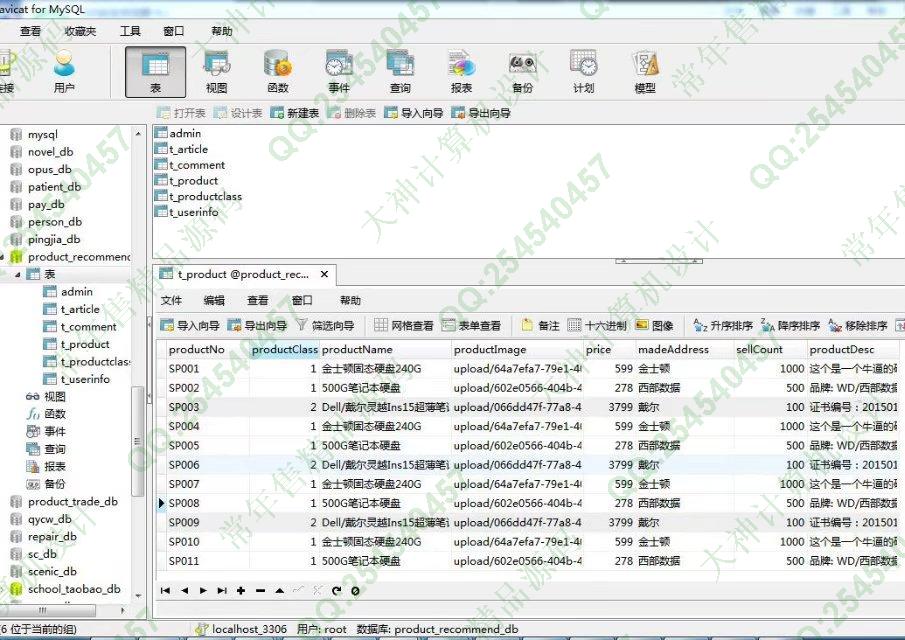Click the left tree vertical scrollbar
Screen dimensions: 905x640
(x=138, y=441)
